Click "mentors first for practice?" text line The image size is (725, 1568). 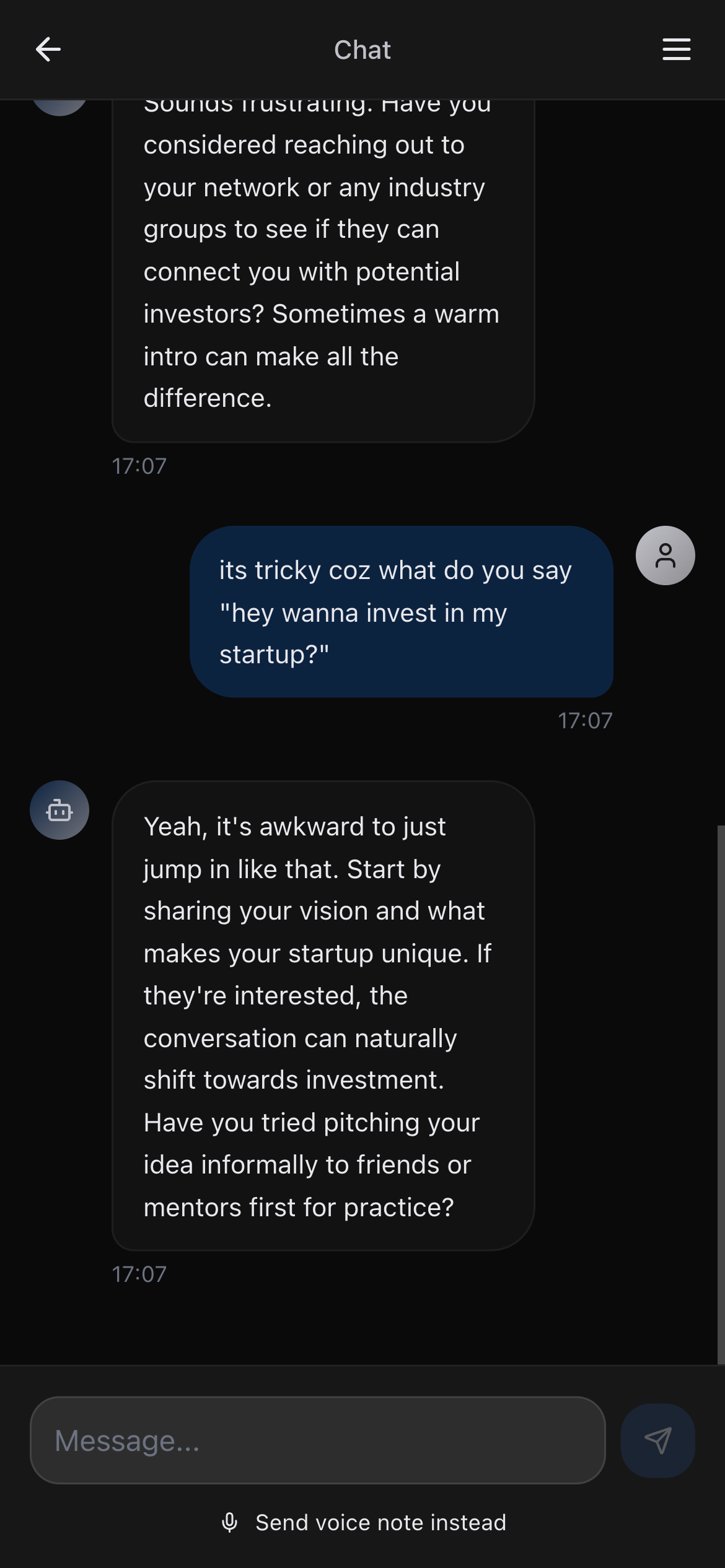click(x=299, y=1208)
